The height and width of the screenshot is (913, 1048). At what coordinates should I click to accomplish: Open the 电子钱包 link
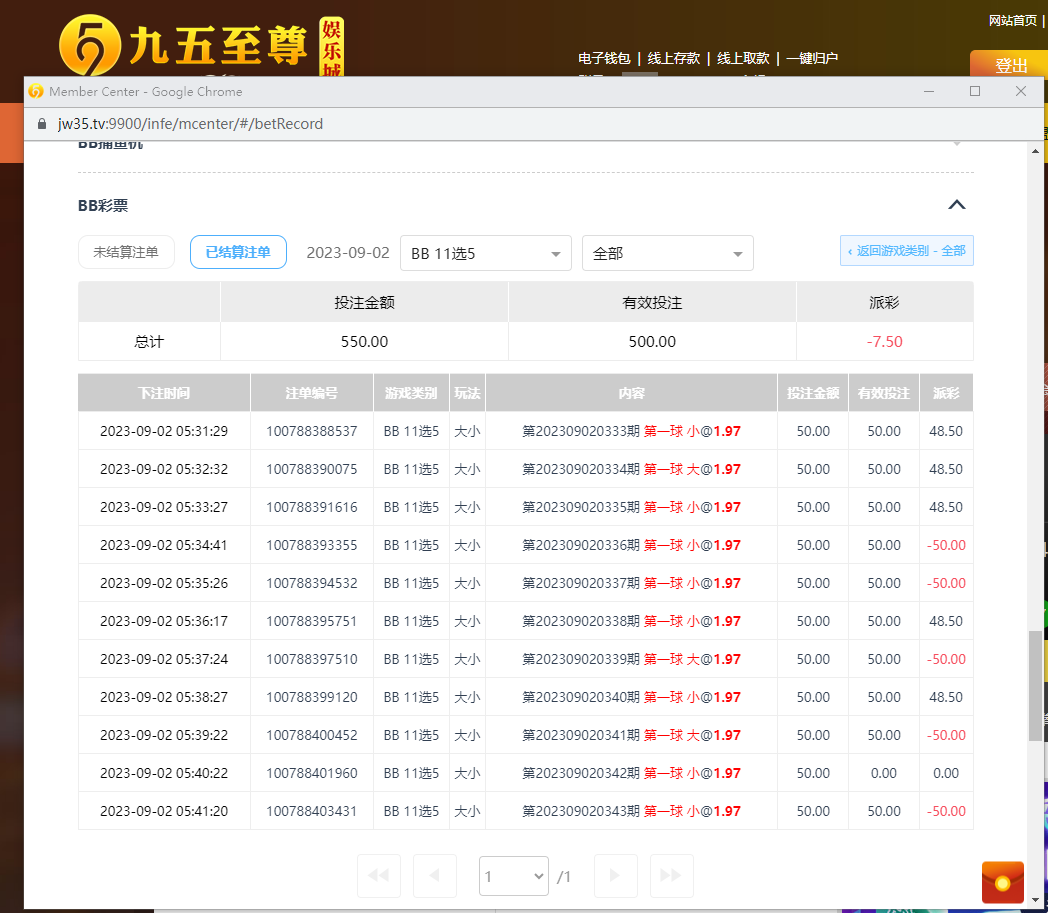604,58
